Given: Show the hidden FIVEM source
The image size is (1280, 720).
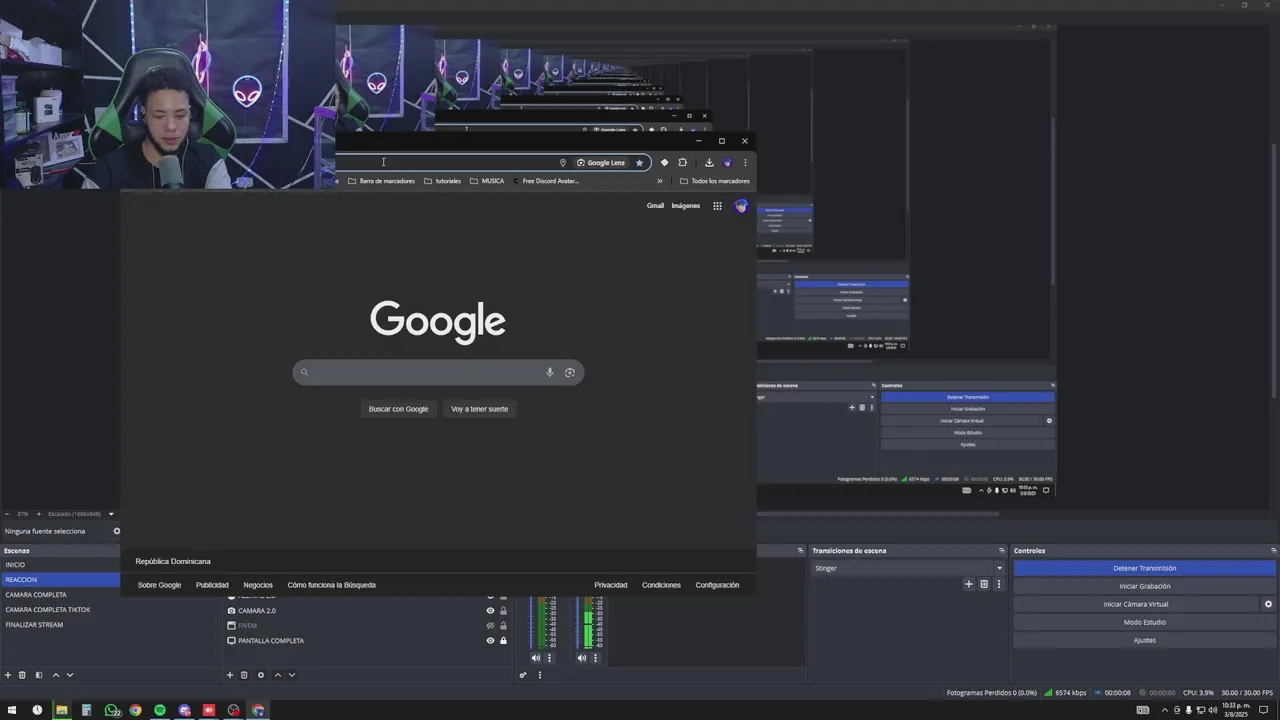Looking at the screenshot, I should coord(490,625).
